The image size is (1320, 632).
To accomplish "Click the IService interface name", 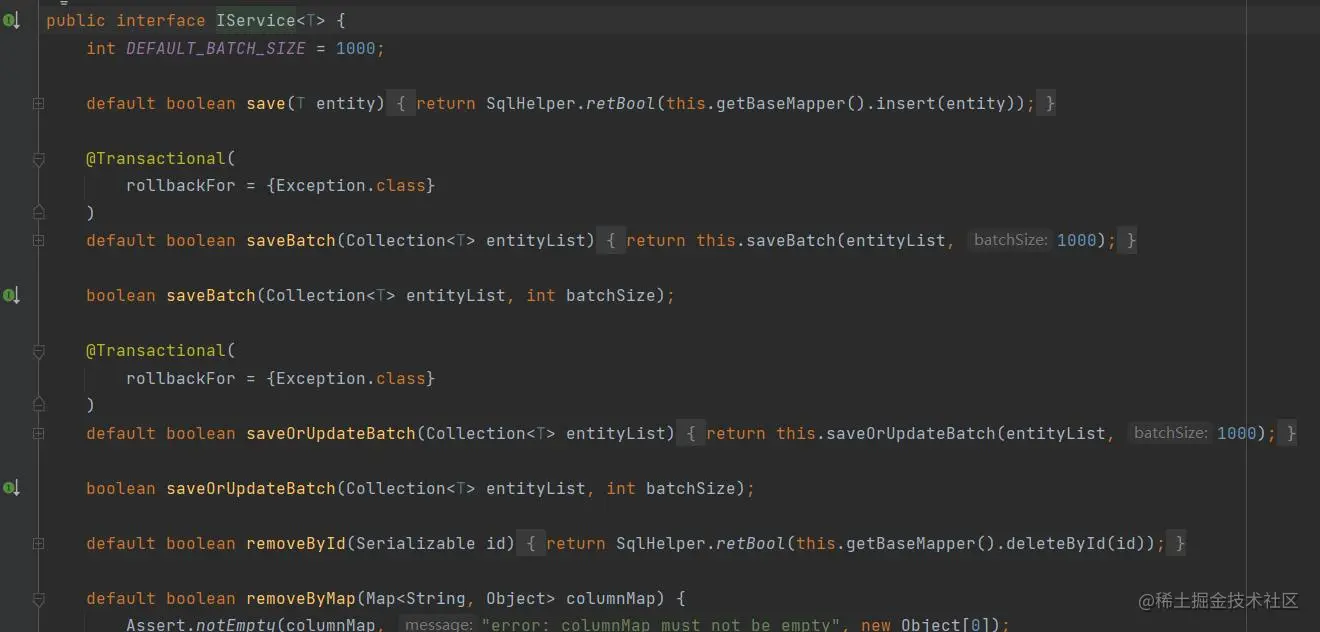I will pyautogui.click(x=256, y=20).
